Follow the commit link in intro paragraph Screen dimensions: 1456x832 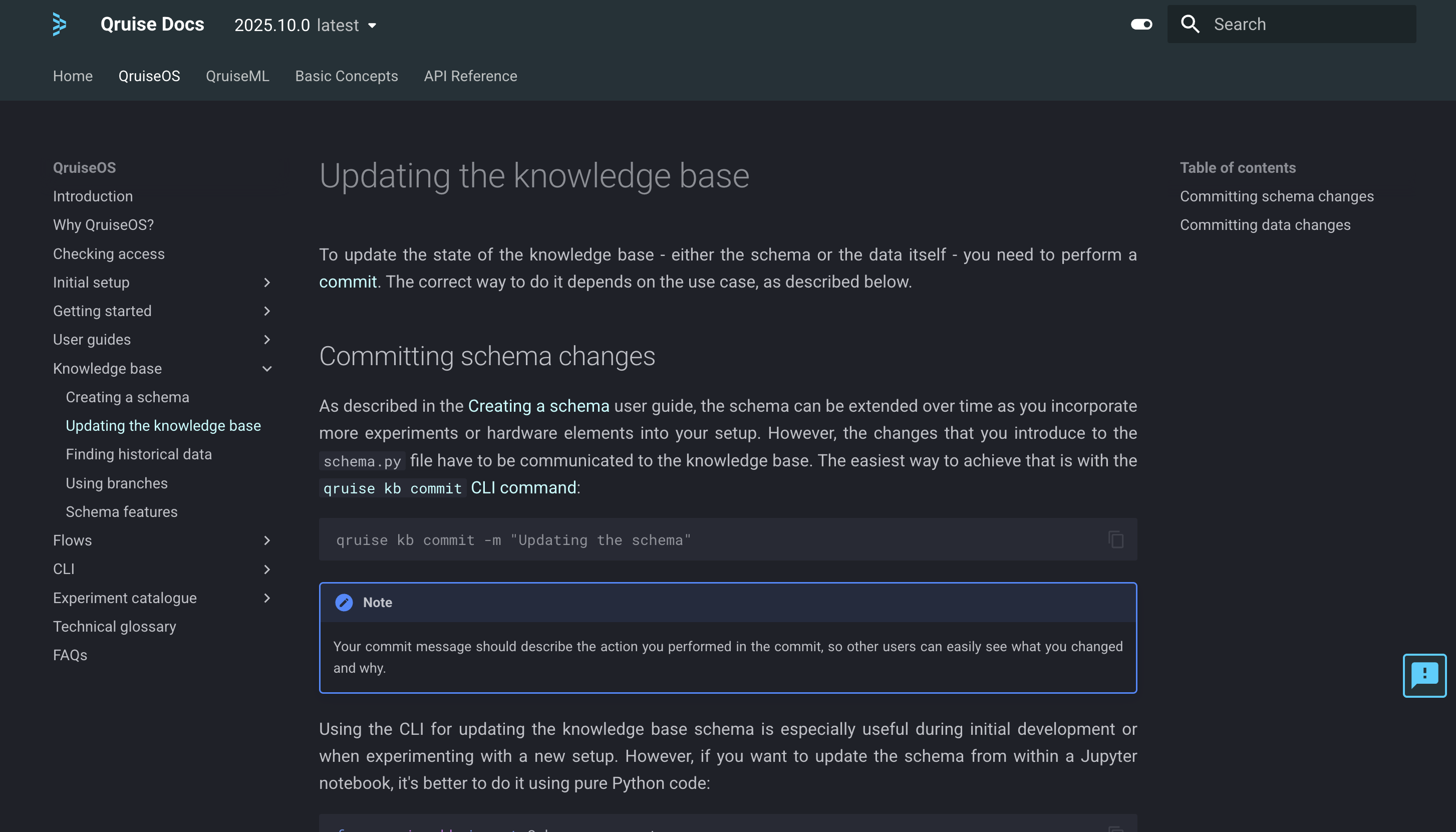[x=347, y=282]
